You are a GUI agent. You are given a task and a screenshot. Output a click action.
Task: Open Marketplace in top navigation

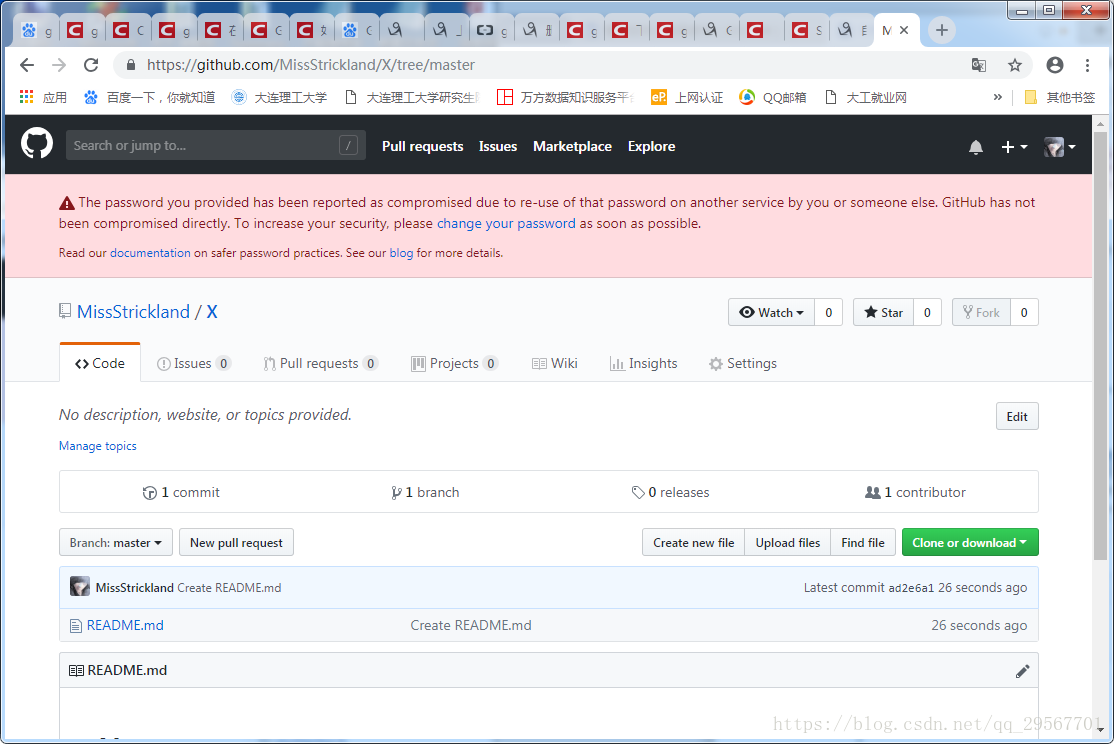tap(572, 146)
